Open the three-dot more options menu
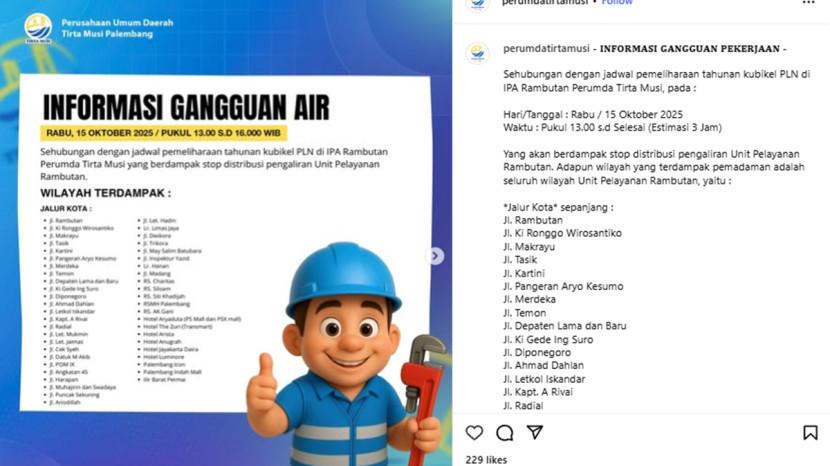Viewport: 830px width, 466px height. click(808, 3)
